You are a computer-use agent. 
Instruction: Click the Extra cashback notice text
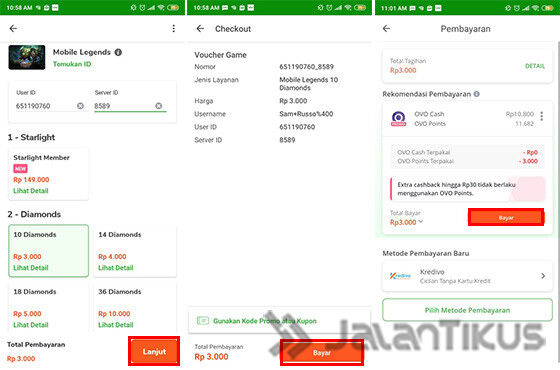pos(456,189)
